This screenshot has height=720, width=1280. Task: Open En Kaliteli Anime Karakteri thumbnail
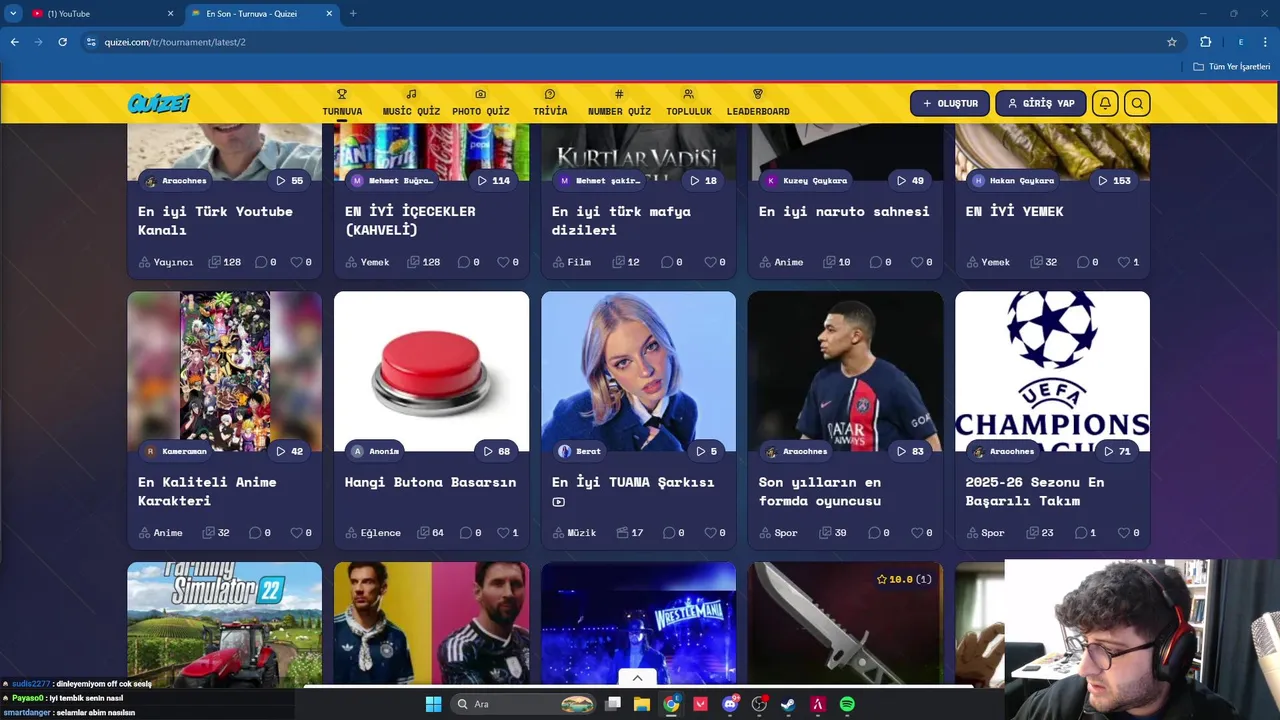tap(225, 371)
